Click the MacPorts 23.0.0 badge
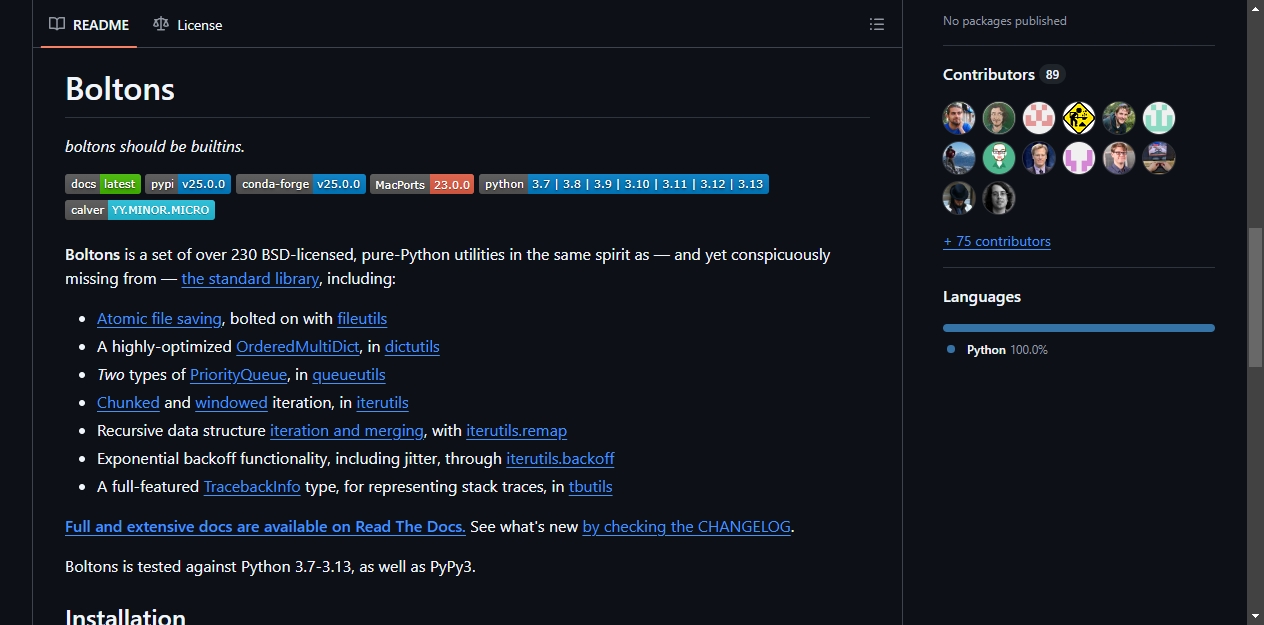 422,184
